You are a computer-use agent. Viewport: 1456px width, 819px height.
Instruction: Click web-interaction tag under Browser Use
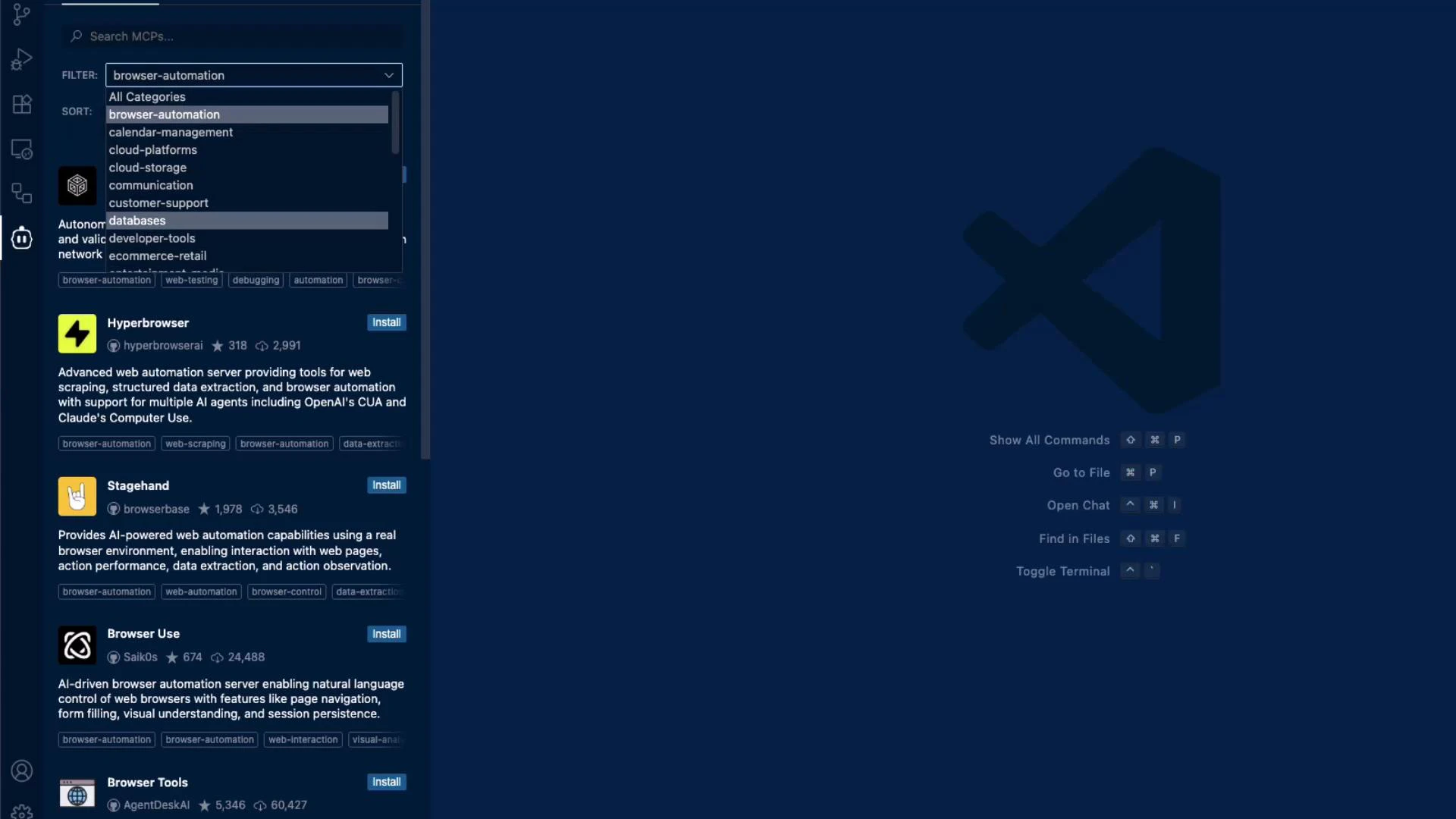point(303,740)
